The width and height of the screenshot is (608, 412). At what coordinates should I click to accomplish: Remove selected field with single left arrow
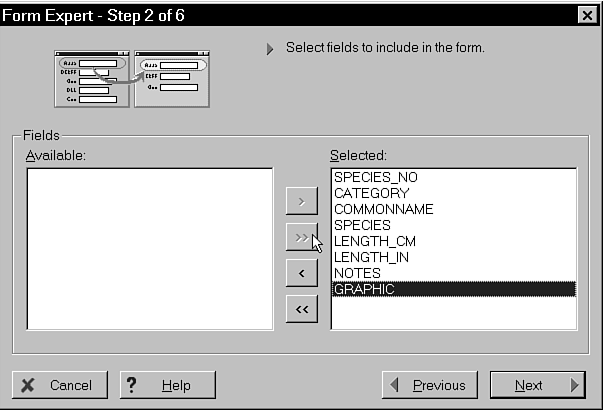click(301, 272)
